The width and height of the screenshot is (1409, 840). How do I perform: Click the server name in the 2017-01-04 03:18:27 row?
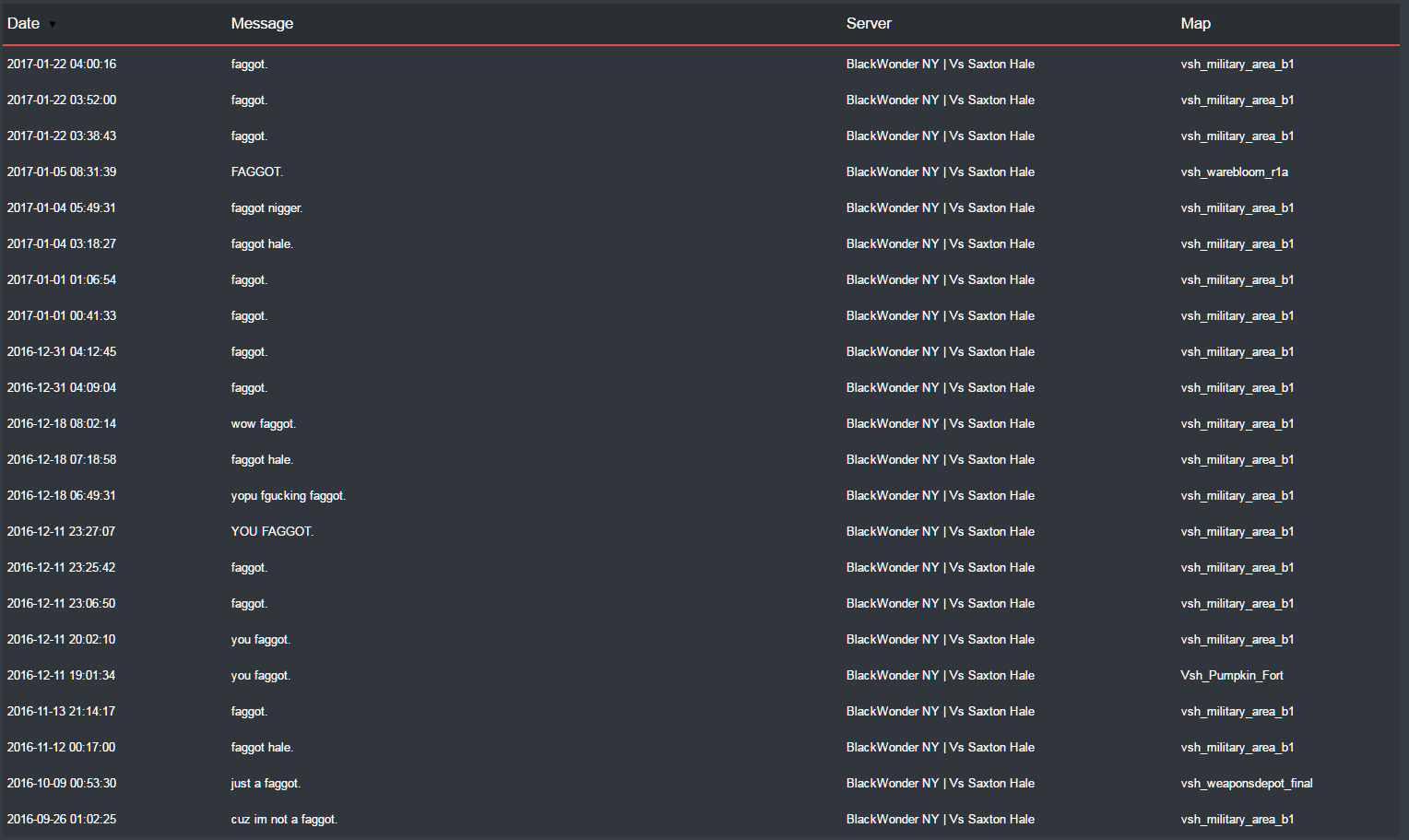(940, 243)
